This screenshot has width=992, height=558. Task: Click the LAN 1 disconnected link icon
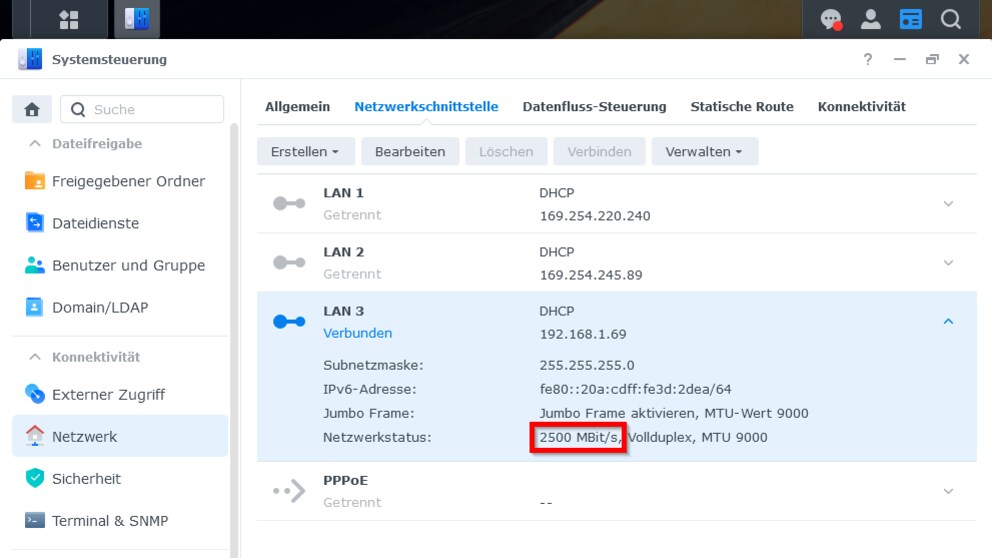(289, 204)
